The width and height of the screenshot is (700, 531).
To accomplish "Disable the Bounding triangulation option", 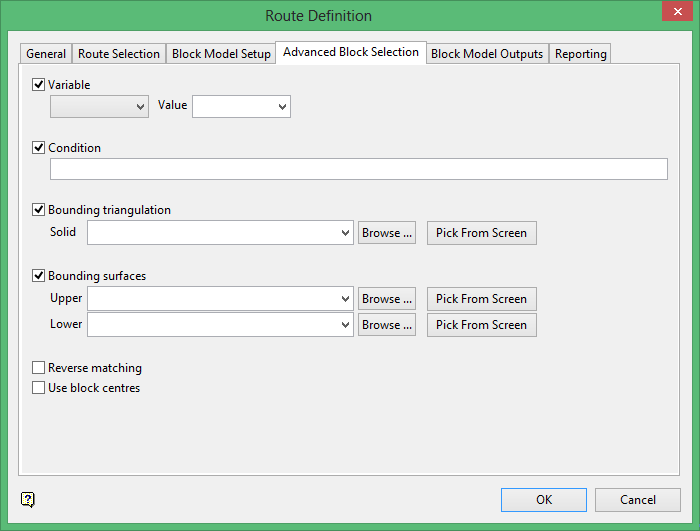I will (39, 210).
